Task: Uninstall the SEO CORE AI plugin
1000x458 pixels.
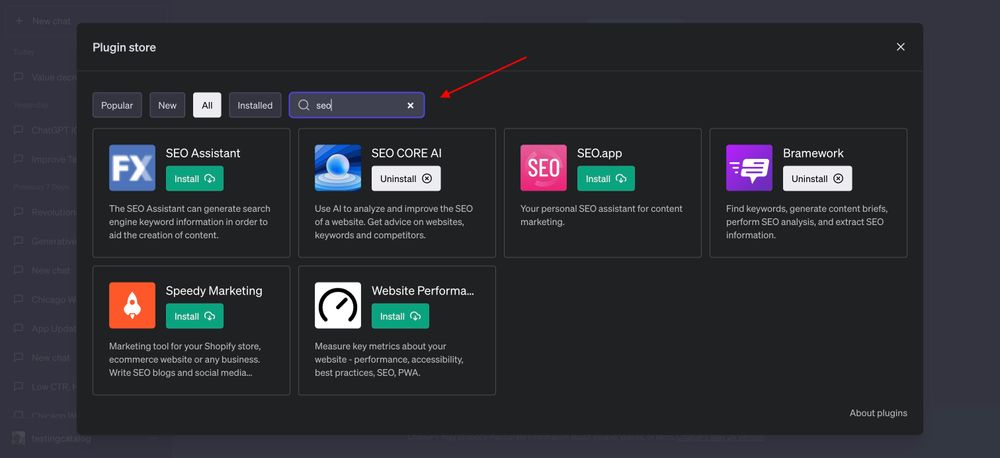Action: pyautogui.click(x=406, y=179)
